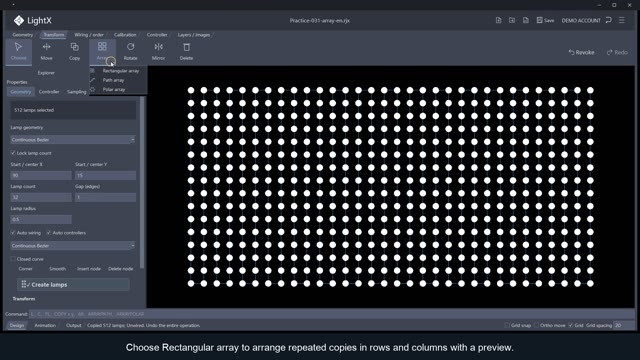Click the open folder icon in header
Viewport: 640px width, 360px height.
coord(512,20)
